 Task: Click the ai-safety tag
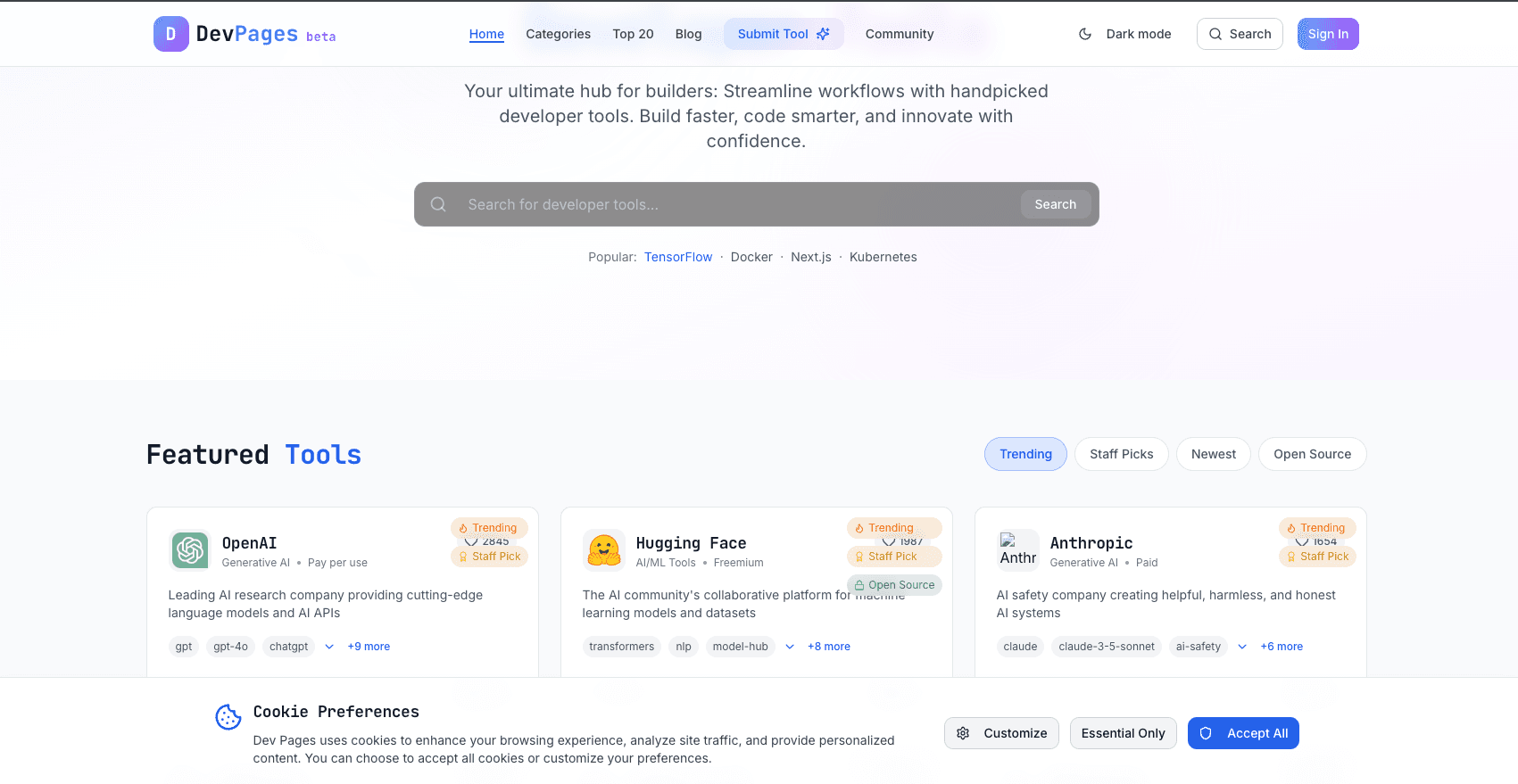click(1199, 647)
